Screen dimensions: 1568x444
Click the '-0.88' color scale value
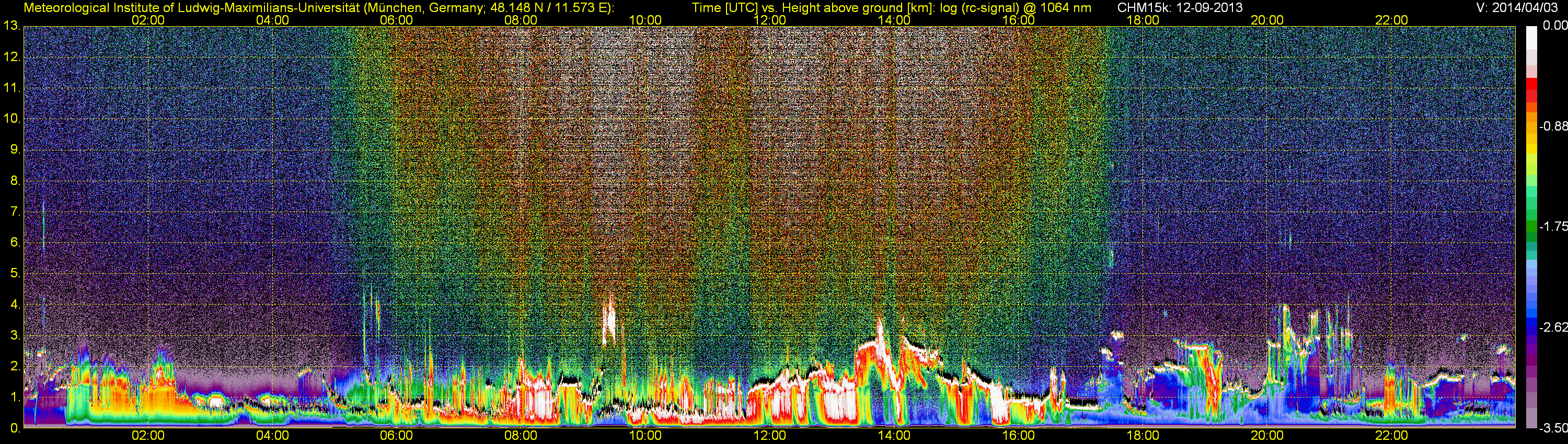point(1553,126)
